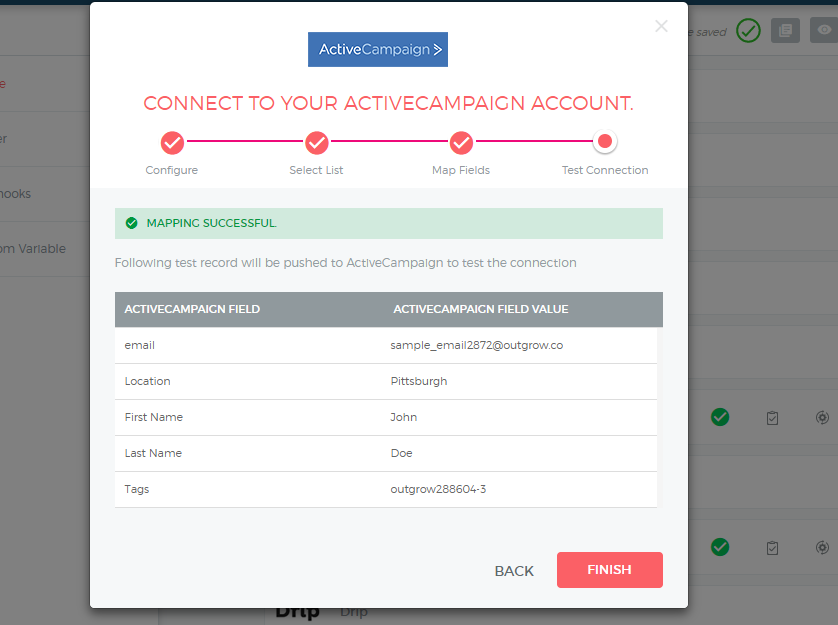Click the upper clipboard icon in background row
Image resolution: width=838 pixels, height=625 pixels.
[772, 418]
